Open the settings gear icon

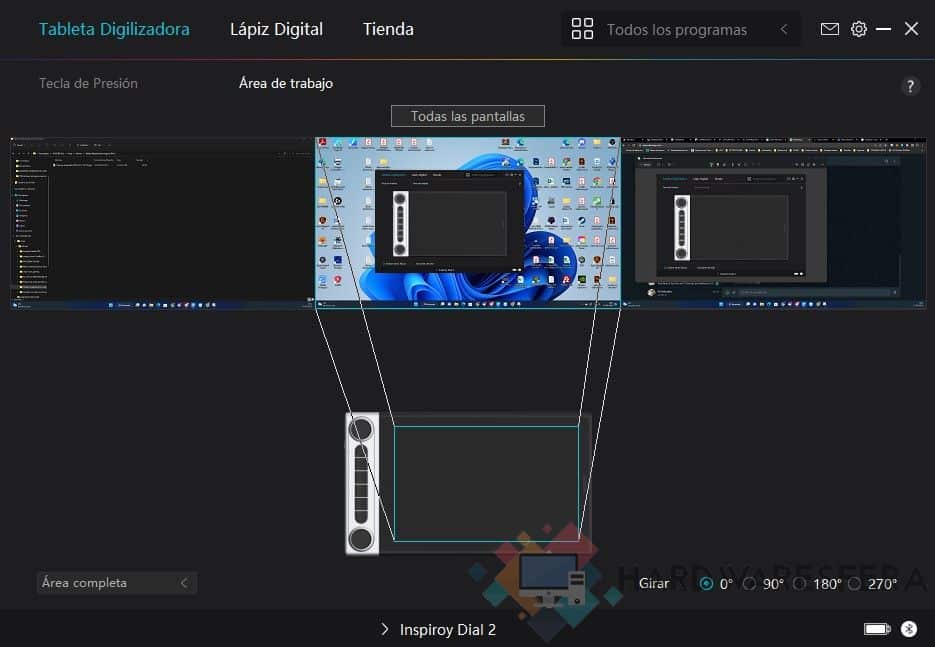tap(858, 29)
